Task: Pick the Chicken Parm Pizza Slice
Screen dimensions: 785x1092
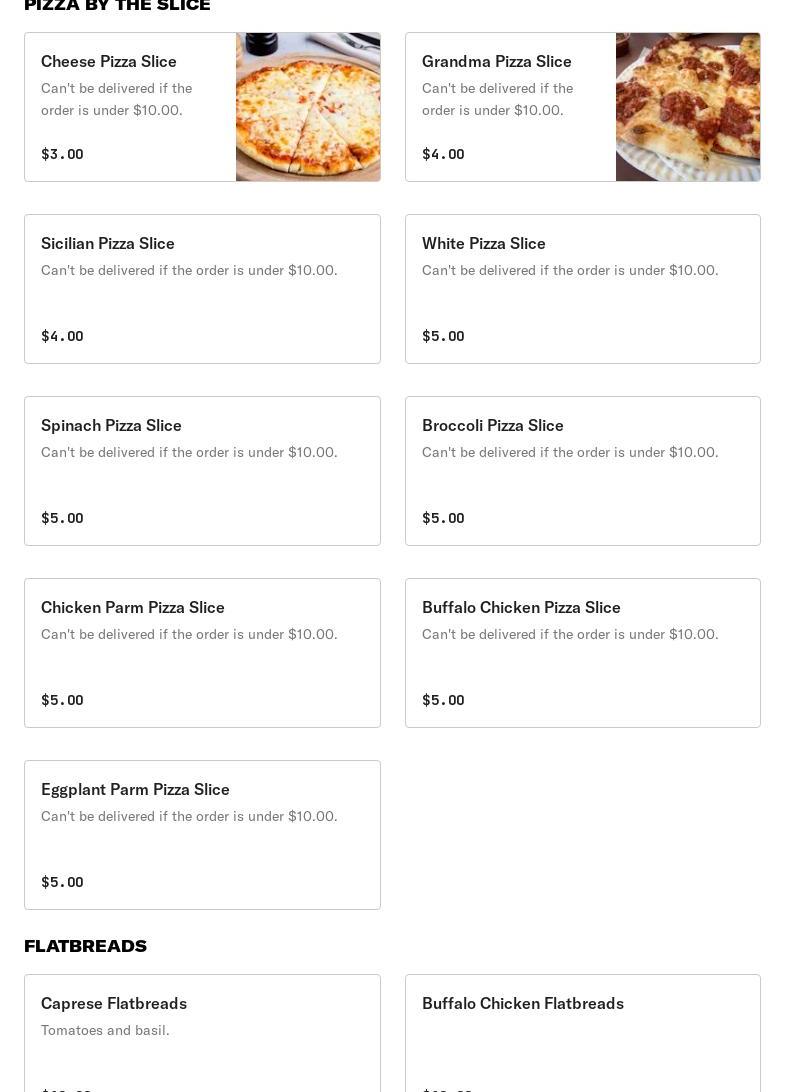Action: 202,653
